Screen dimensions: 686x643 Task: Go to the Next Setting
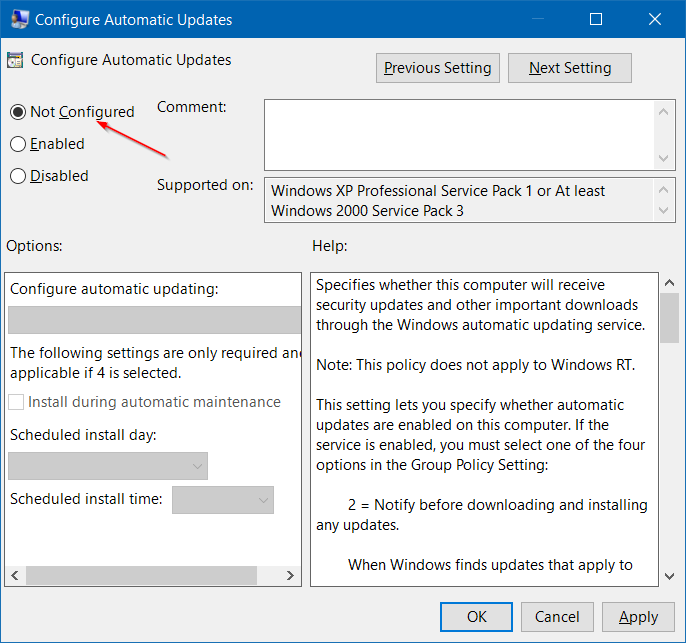[x=570, y=68]
